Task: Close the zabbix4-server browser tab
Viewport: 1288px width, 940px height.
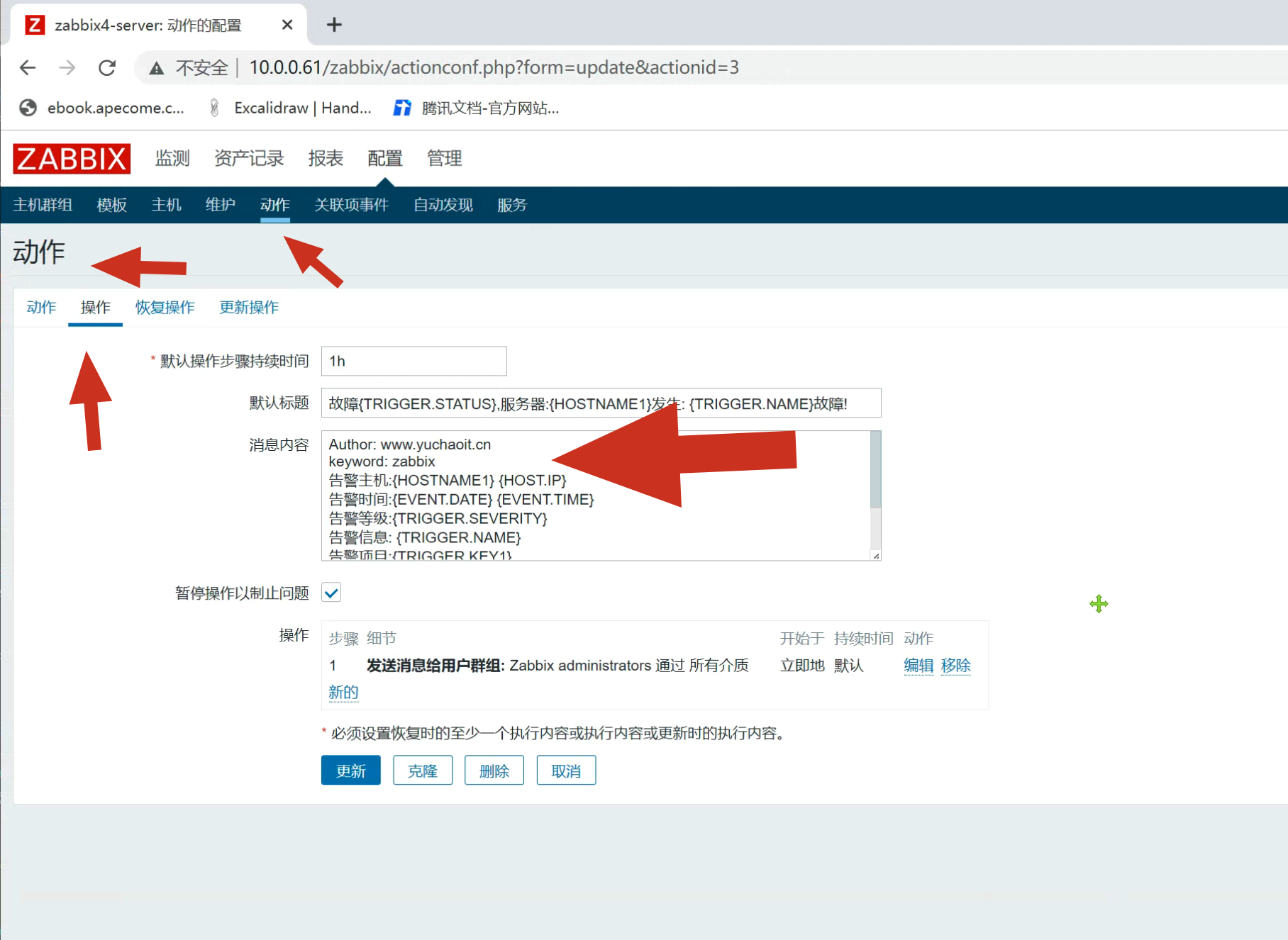Action: [287, 25]
